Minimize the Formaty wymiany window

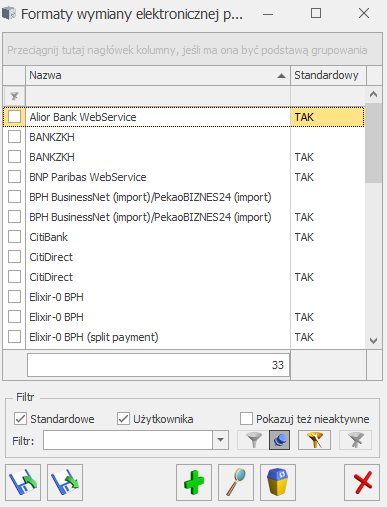tap(268, 14)
